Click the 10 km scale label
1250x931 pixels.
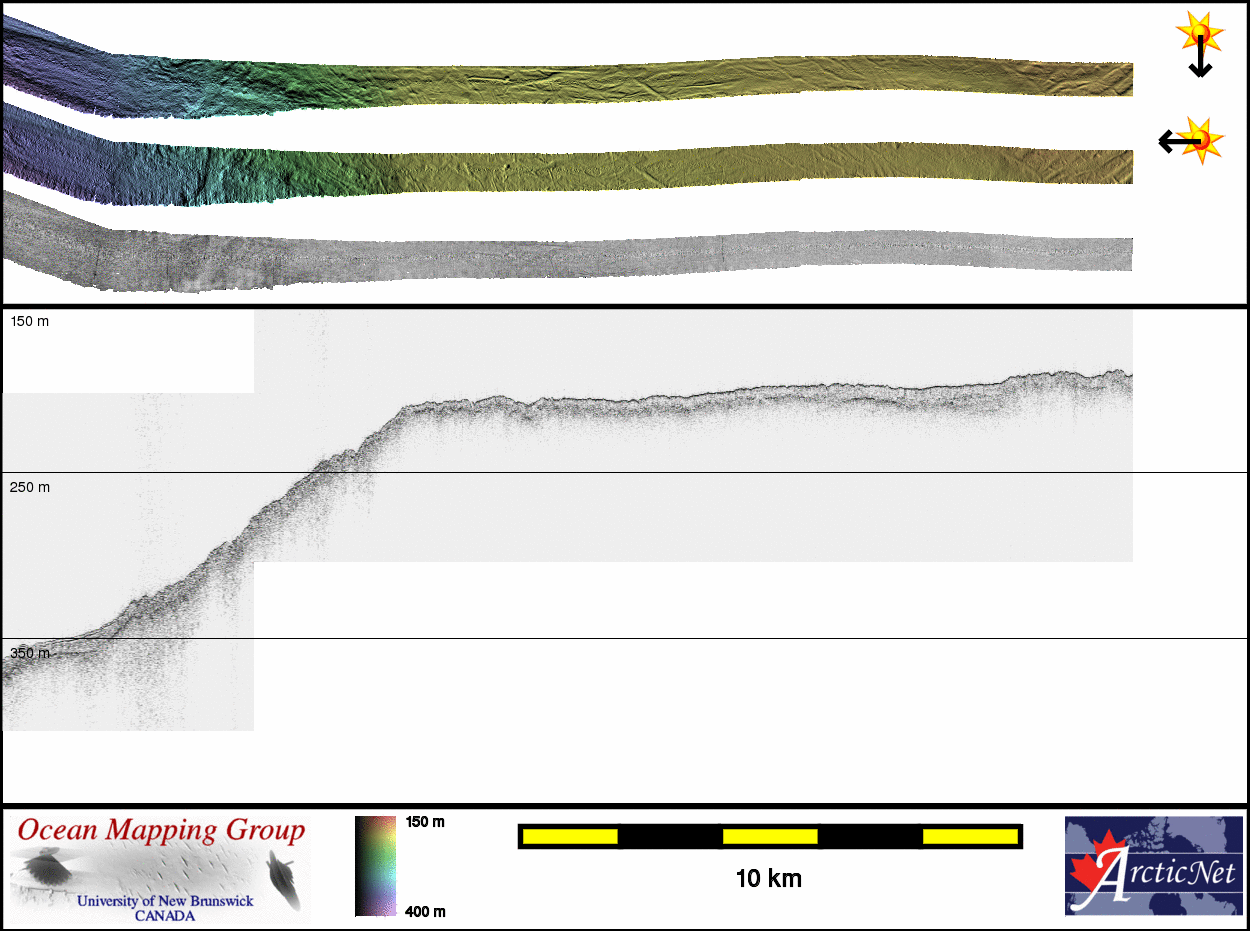tap(768, 879)
